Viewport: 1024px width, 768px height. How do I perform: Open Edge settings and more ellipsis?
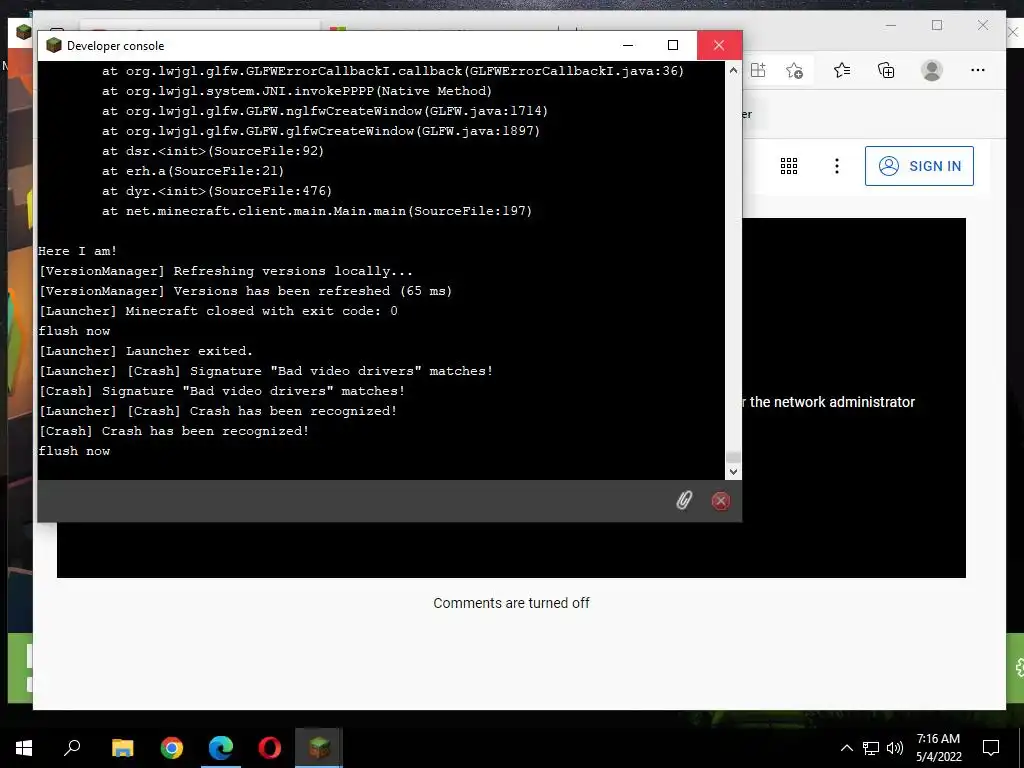(x=978, y=70)
